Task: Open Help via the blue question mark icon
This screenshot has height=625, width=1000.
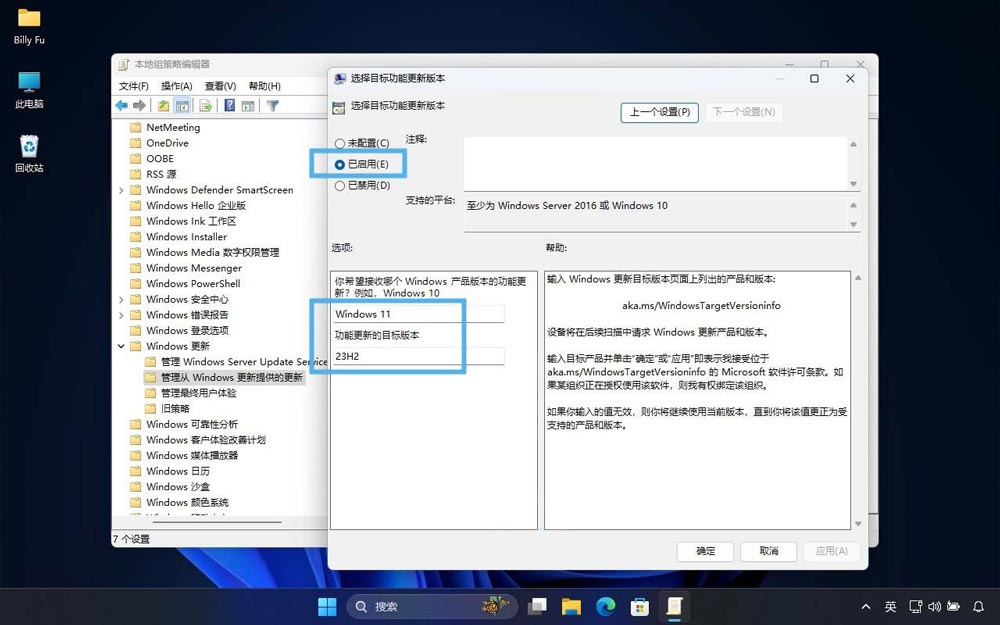Action: point(229,105)
